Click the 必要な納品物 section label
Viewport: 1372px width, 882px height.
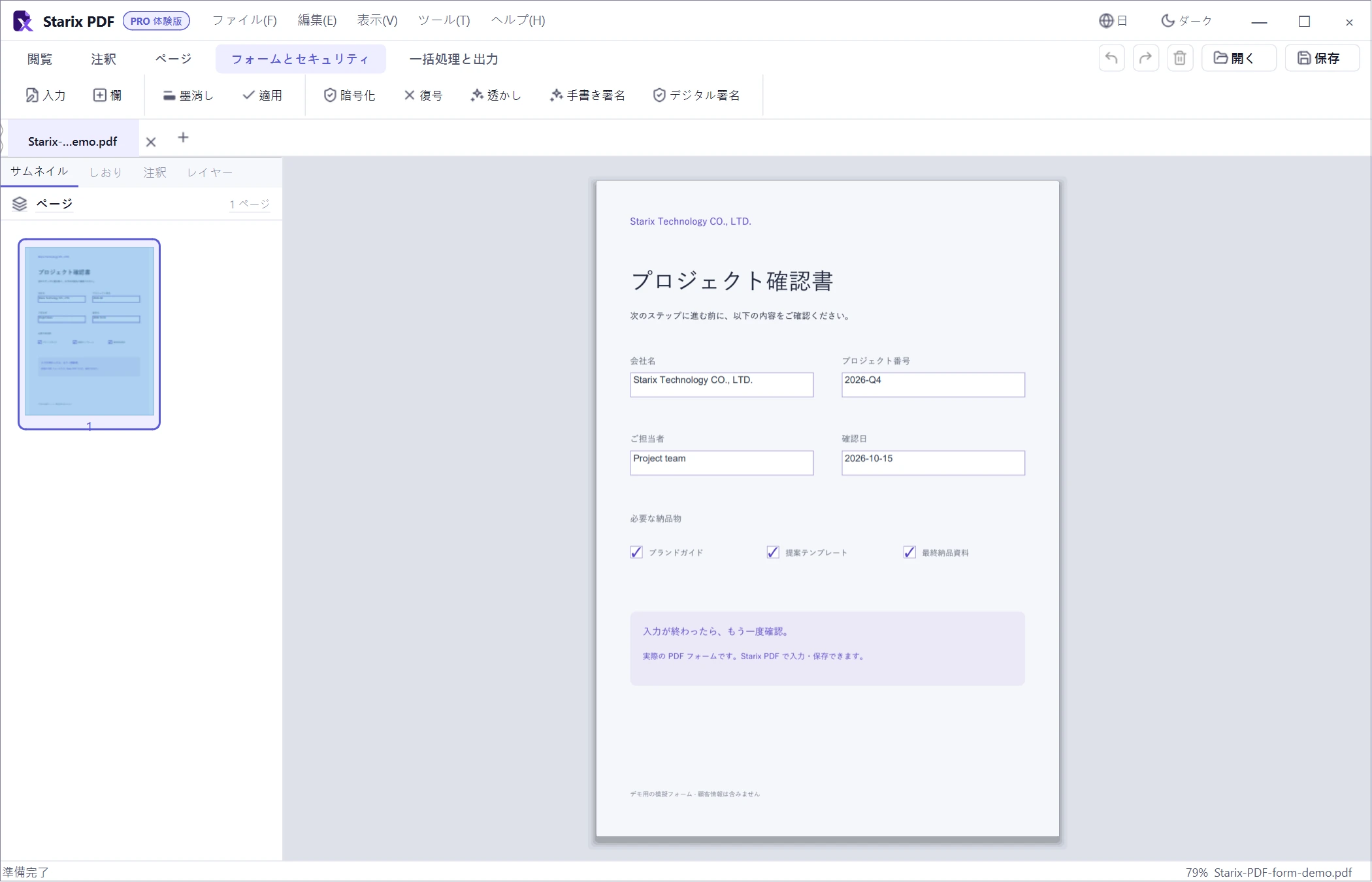(656, 519)
